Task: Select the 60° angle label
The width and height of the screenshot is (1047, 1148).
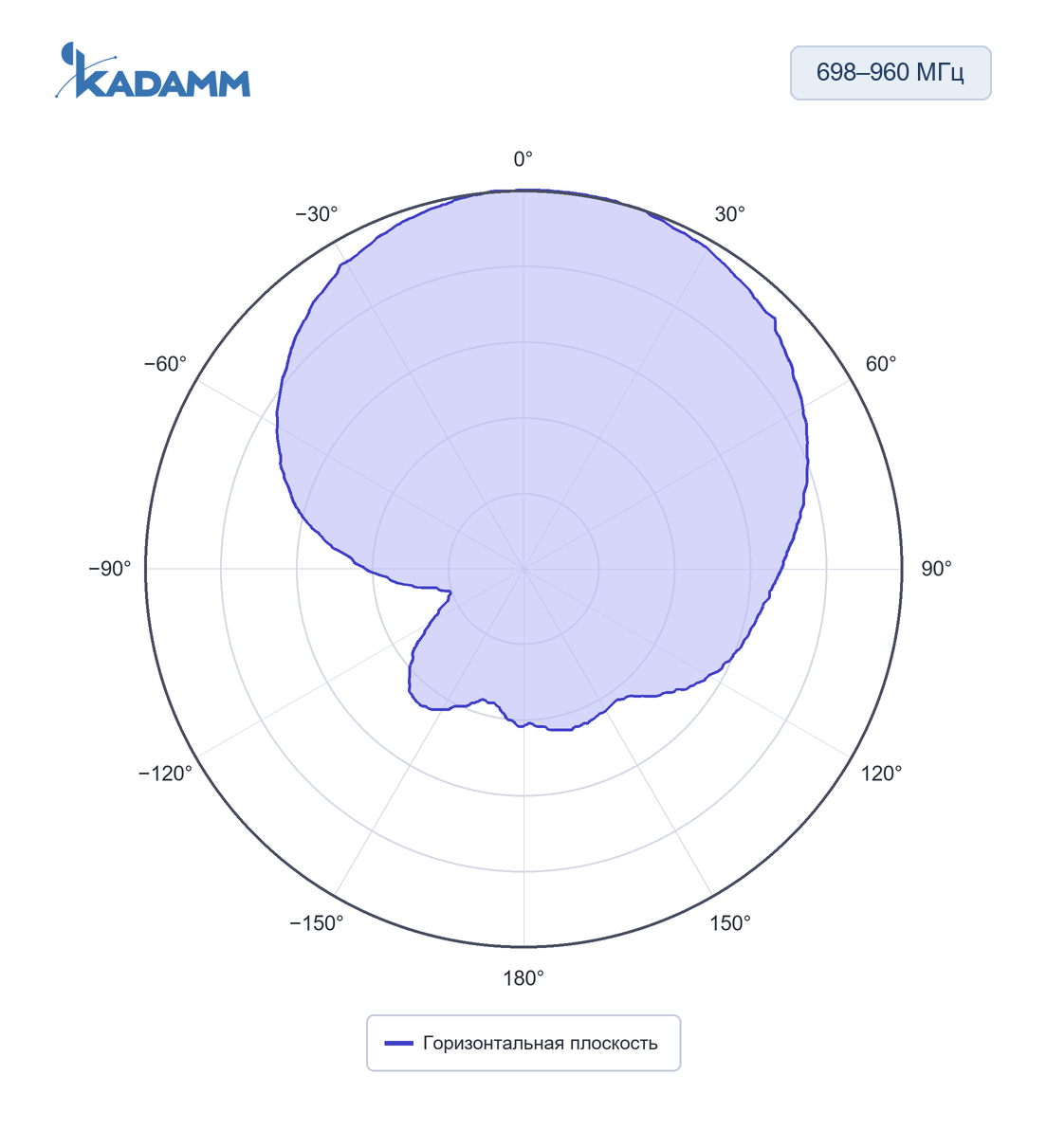Action: pyautogui.click(x=880, y=364)
